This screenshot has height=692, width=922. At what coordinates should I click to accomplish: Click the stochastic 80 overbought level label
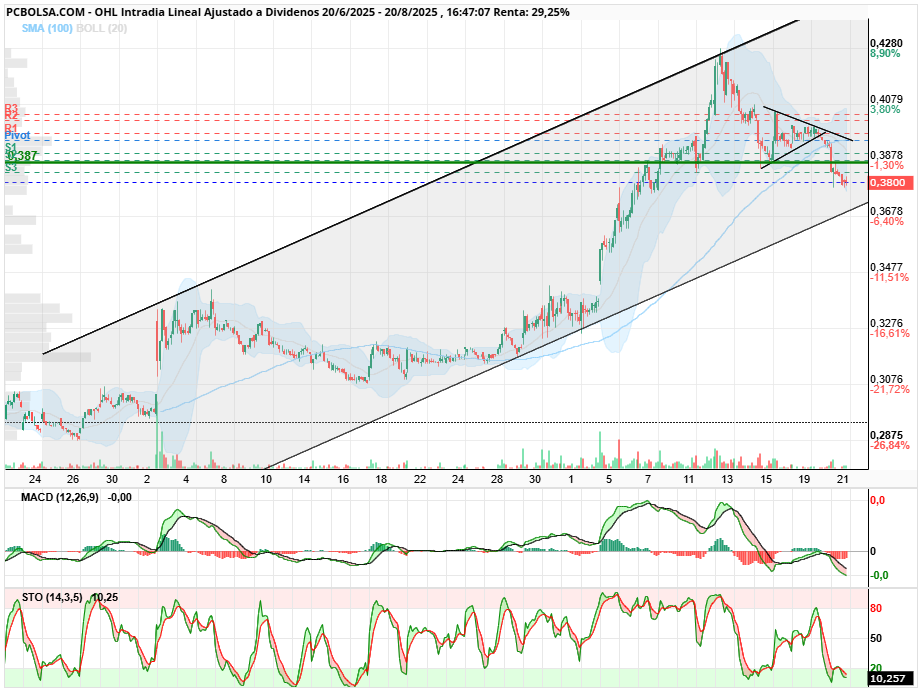click(x=876, y=609)
